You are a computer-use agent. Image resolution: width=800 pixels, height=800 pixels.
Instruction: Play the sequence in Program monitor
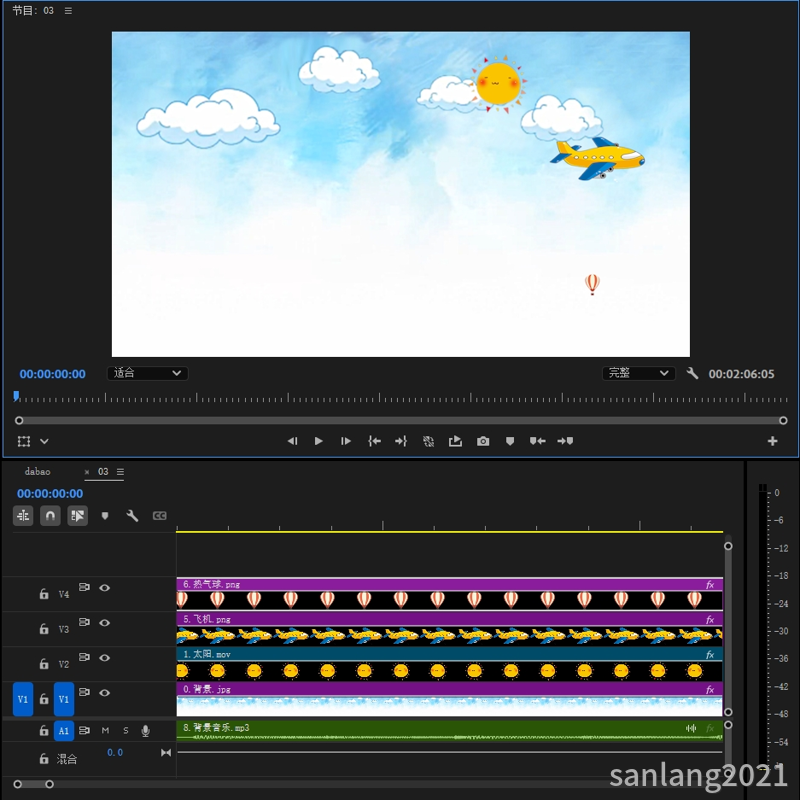click(318, 441)
